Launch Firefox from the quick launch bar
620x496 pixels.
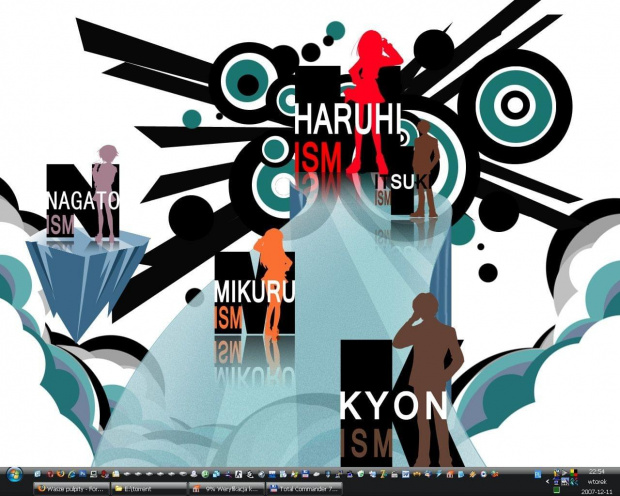tap(60, 473)
